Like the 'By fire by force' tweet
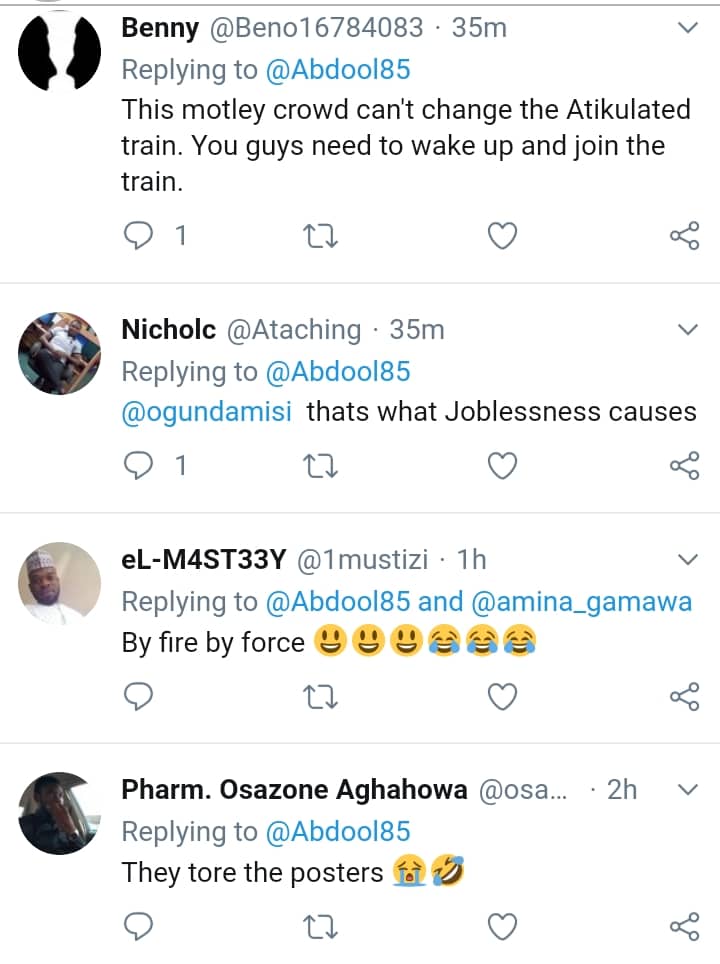 (x=502, y=695)
